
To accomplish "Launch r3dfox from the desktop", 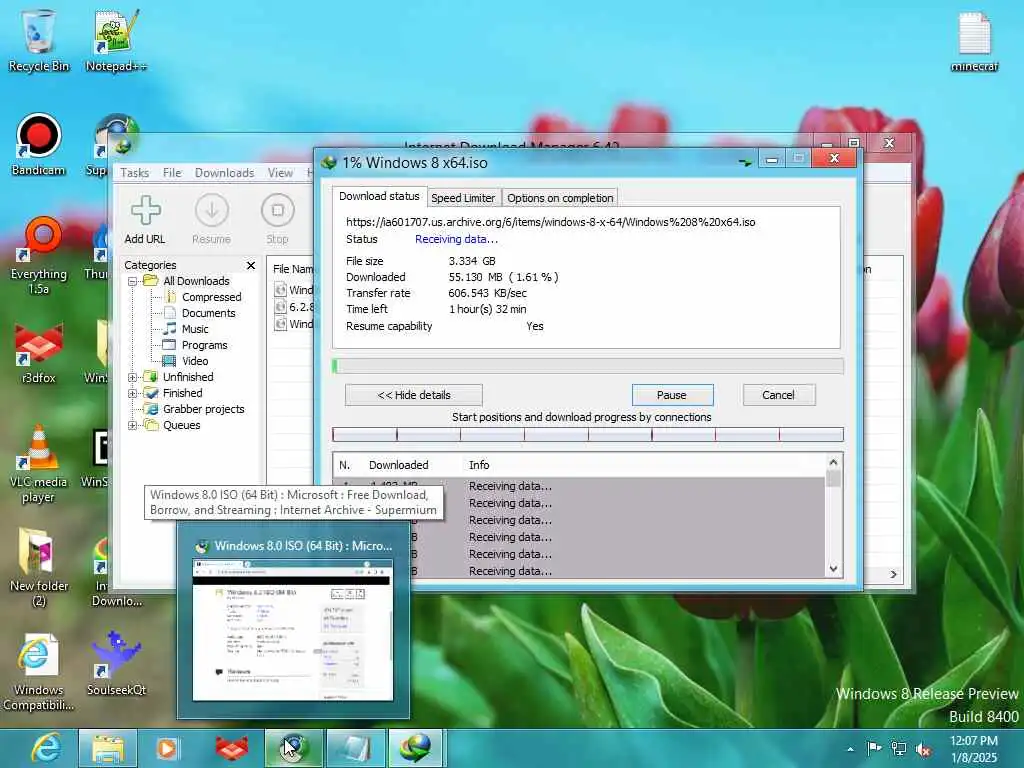I will (x=38, y=353).
